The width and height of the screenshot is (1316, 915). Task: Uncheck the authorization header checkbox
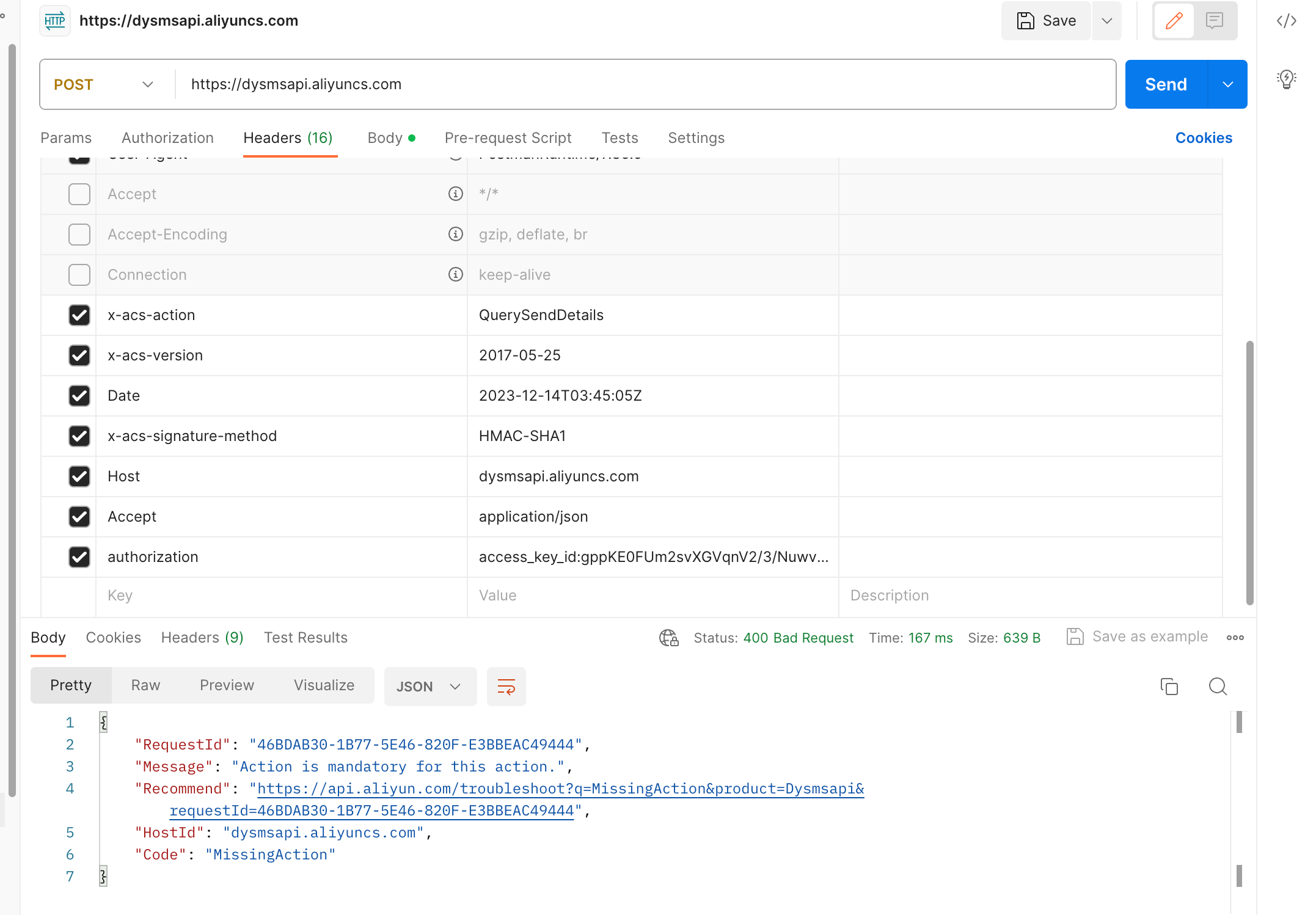[79, 557]
